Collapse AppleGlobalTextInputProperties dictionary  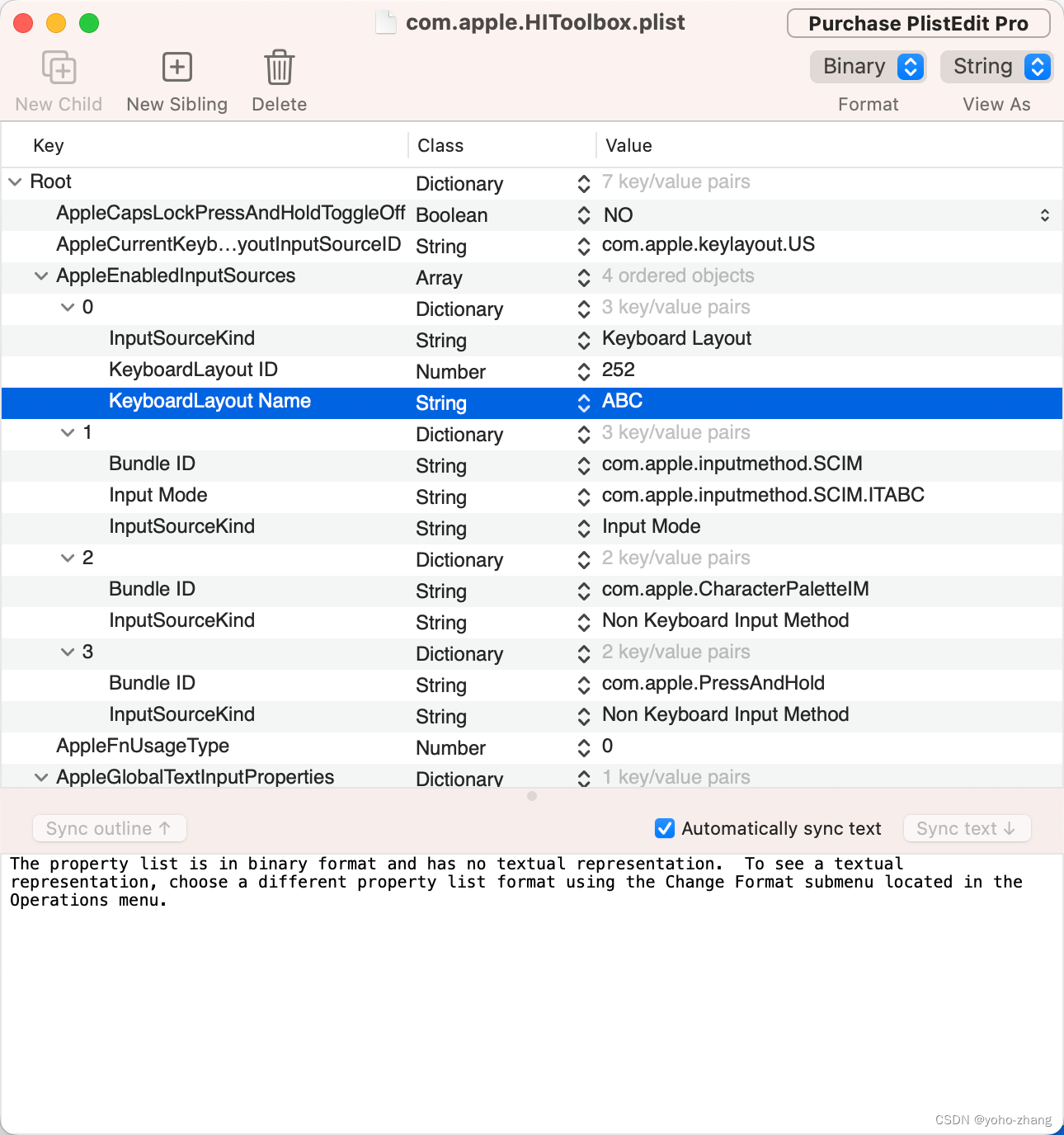[x=41, y=777]
